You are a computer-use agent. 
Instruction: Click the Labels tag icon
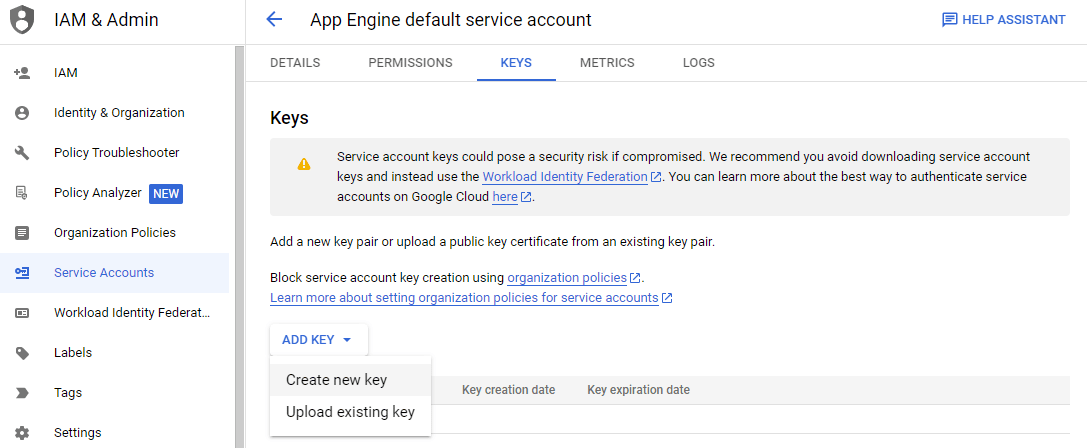pos(22,352)
